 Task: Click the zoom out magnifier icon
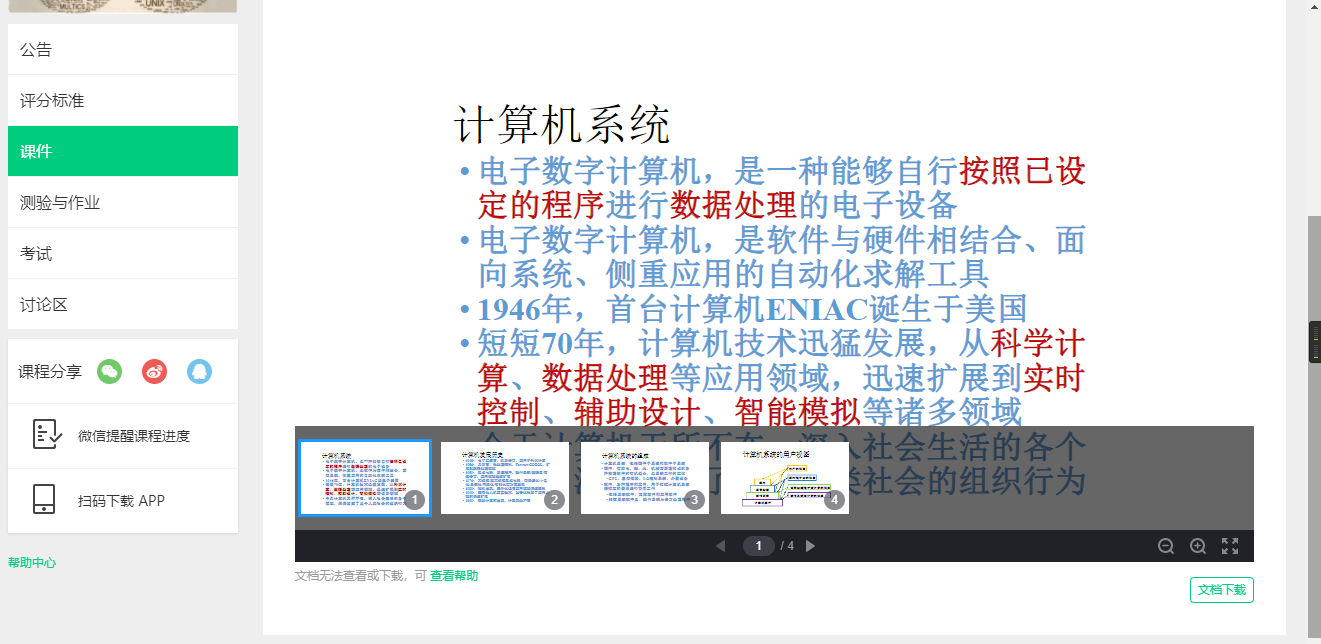[1165, 546]
